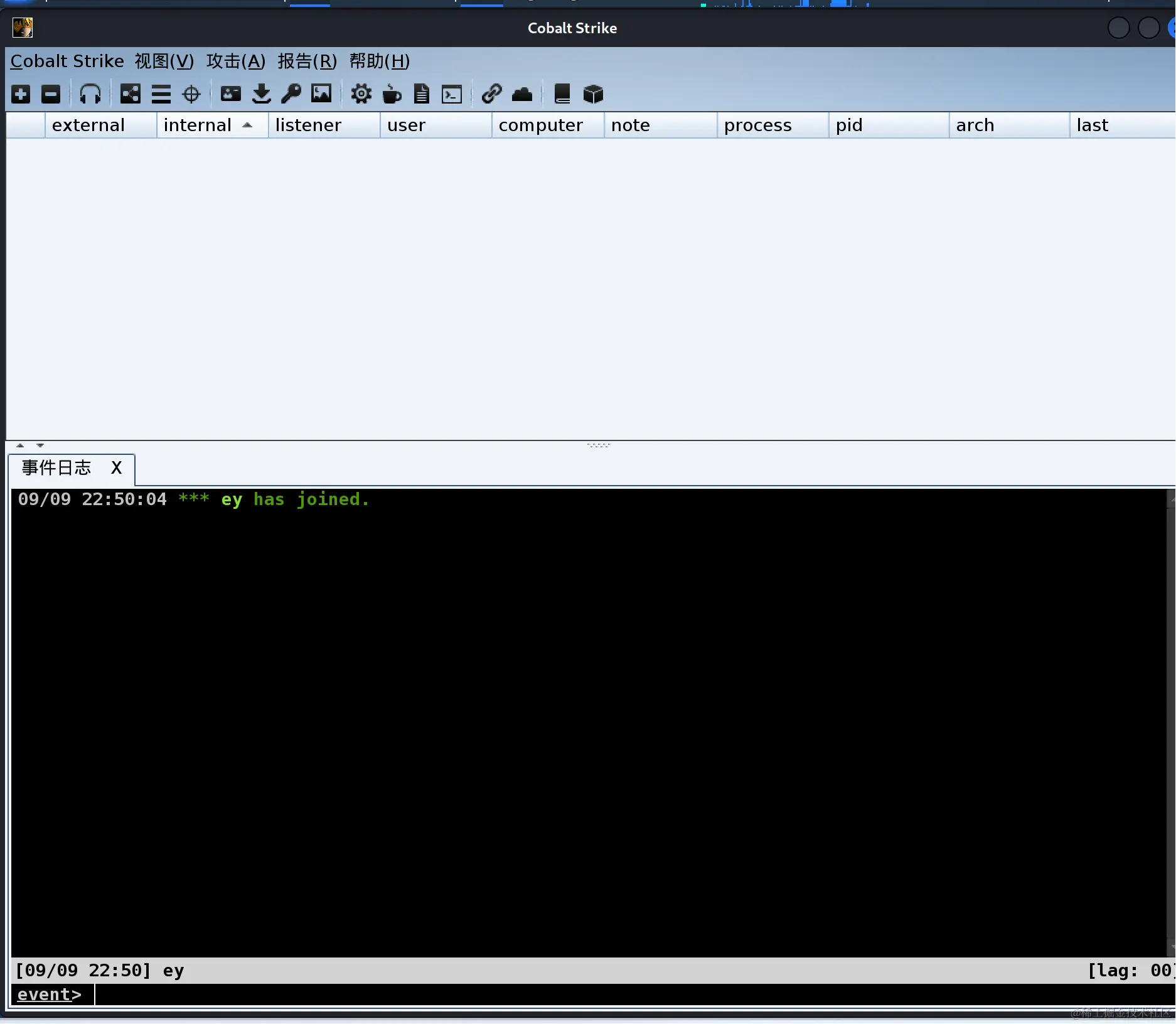Sort sessions by pid column
The image size is (1176, 1024).
tap(889, 125)
